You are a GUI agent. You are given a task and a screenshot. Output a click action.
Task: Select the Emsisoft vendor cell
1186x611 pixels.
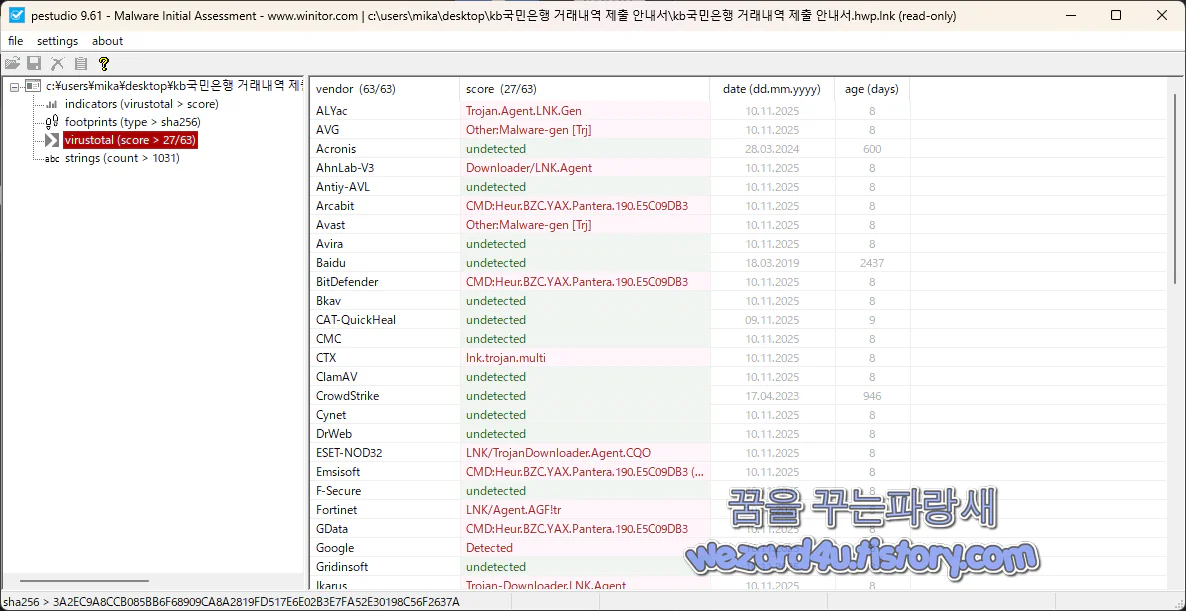pyautogui.click(x=384, y=472)
